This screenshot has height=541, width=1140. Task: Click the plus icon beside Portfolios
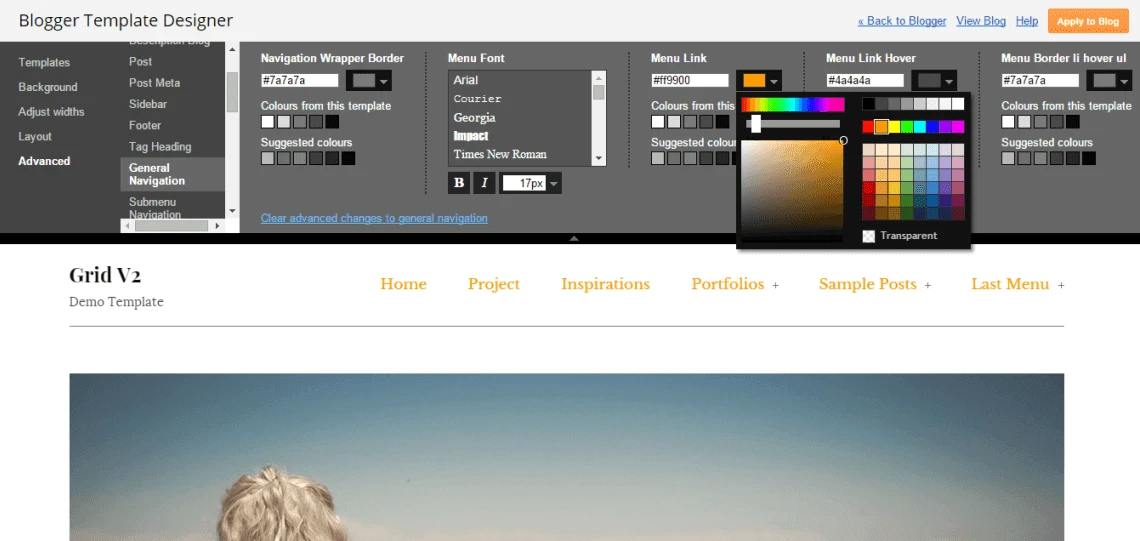(776, 286)
